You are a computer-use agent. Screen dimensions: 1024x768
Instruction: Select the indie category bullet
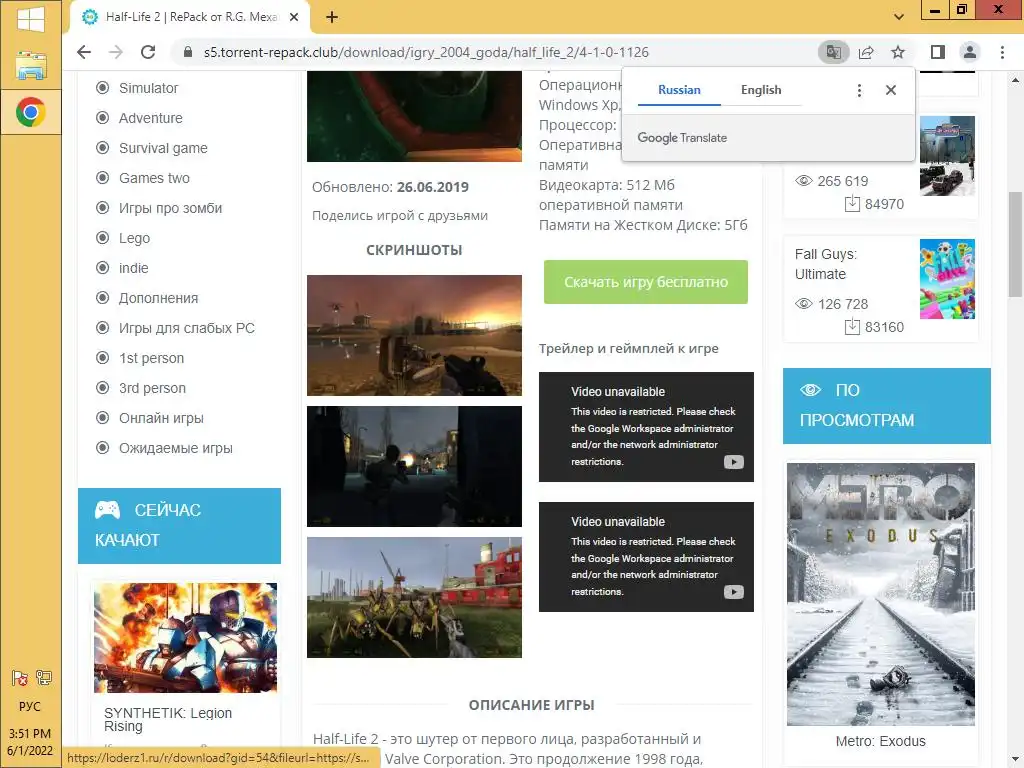pyautogui.click(x=103, y=268)
